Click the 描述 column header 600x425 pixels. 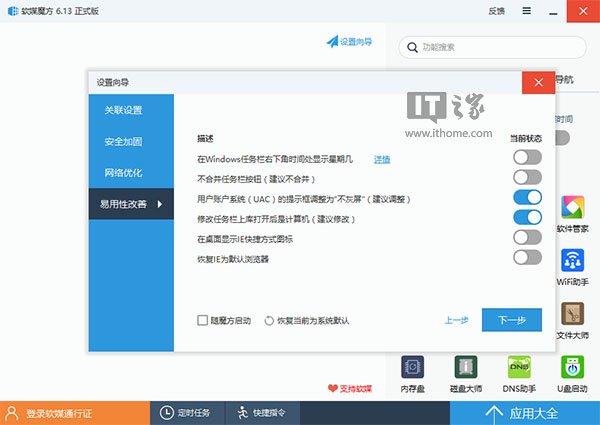205,138
